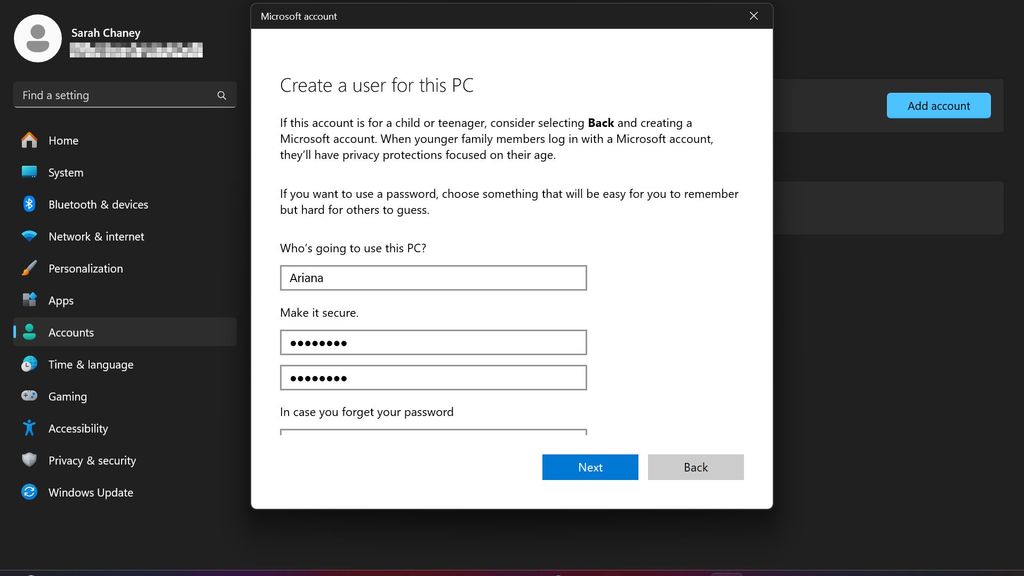This screenshot has height=576, width=1024.
Task: Click the first password entry field
Action: point(433,342)
